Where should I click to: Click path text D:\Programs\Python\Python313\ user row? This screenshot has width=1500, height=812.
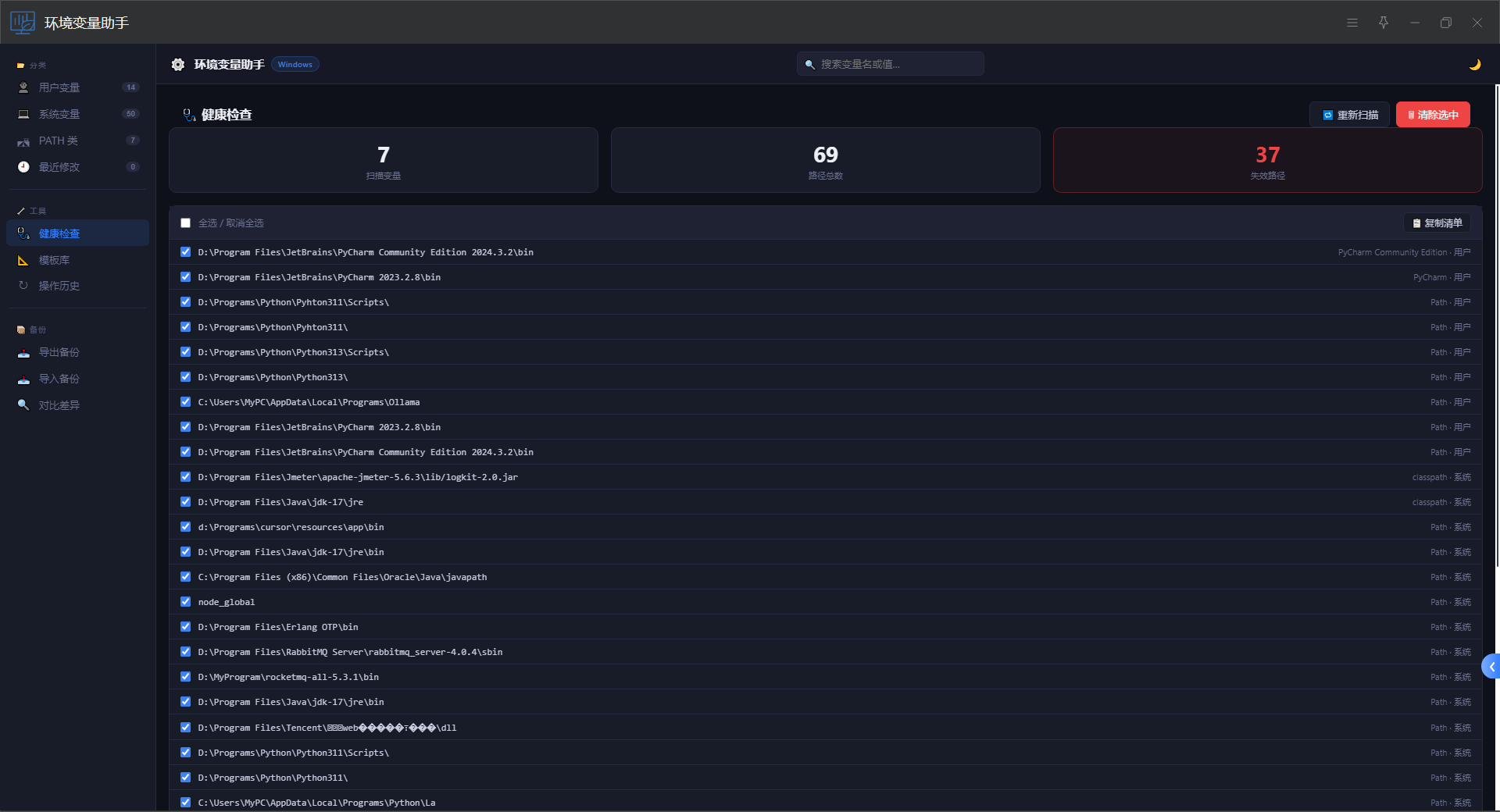(x=273, y=377)
